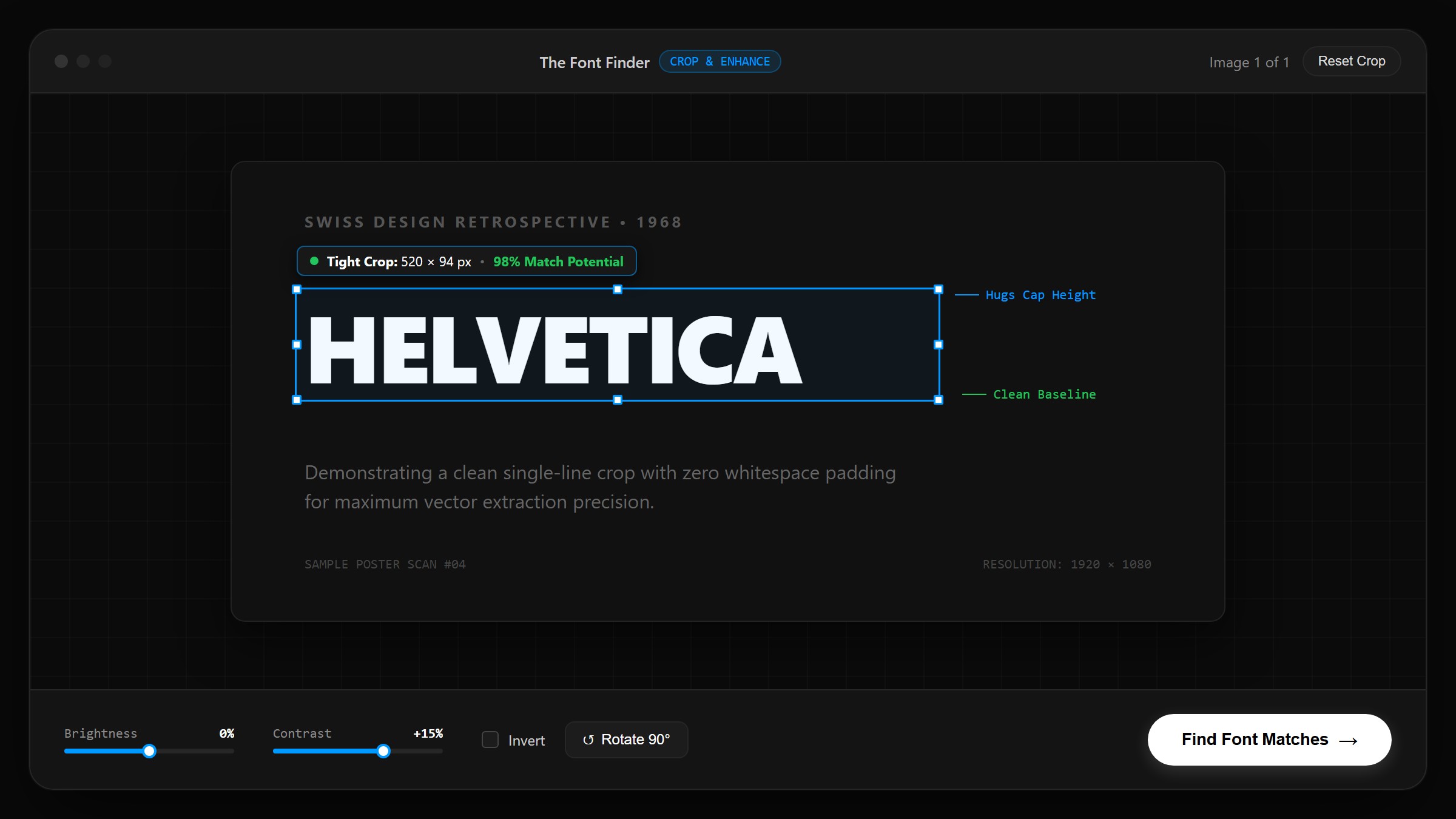Click 'SAMPLE POSTER SCAN #04' caption

click(x=385, y=564)
